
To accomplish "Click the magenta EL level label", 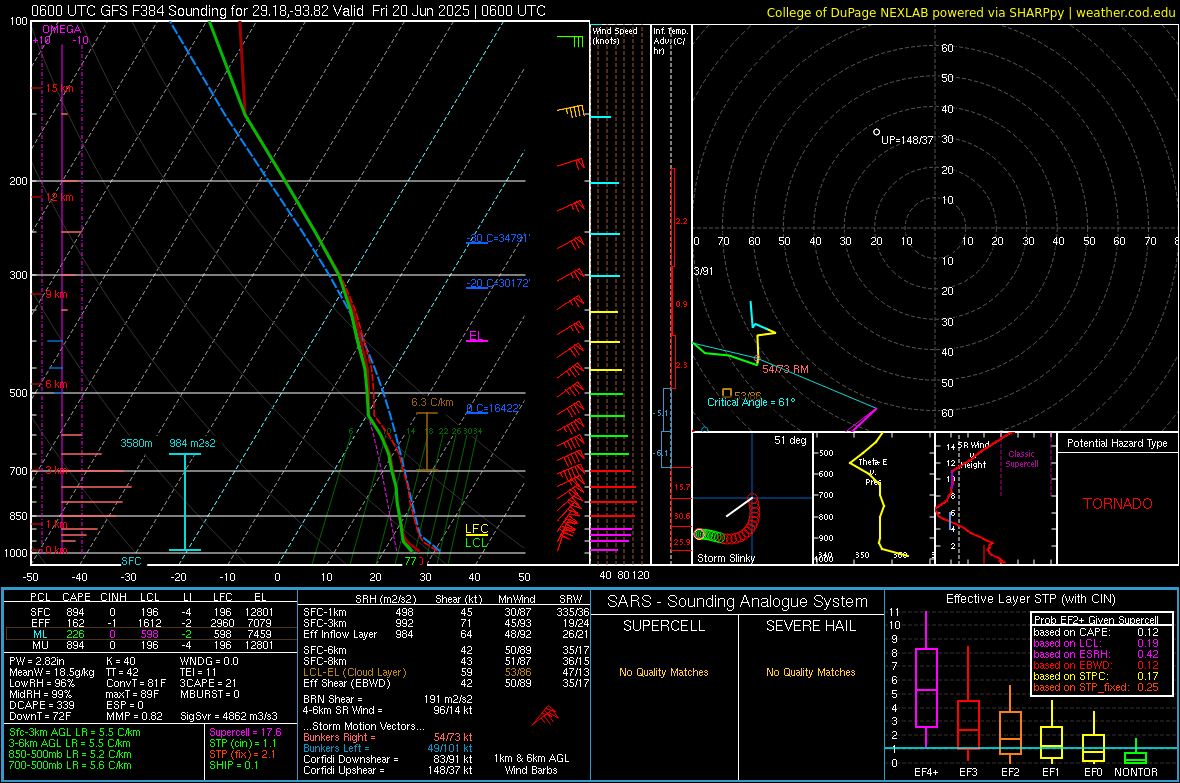I will pyautogui.click(x=476, y=336).
